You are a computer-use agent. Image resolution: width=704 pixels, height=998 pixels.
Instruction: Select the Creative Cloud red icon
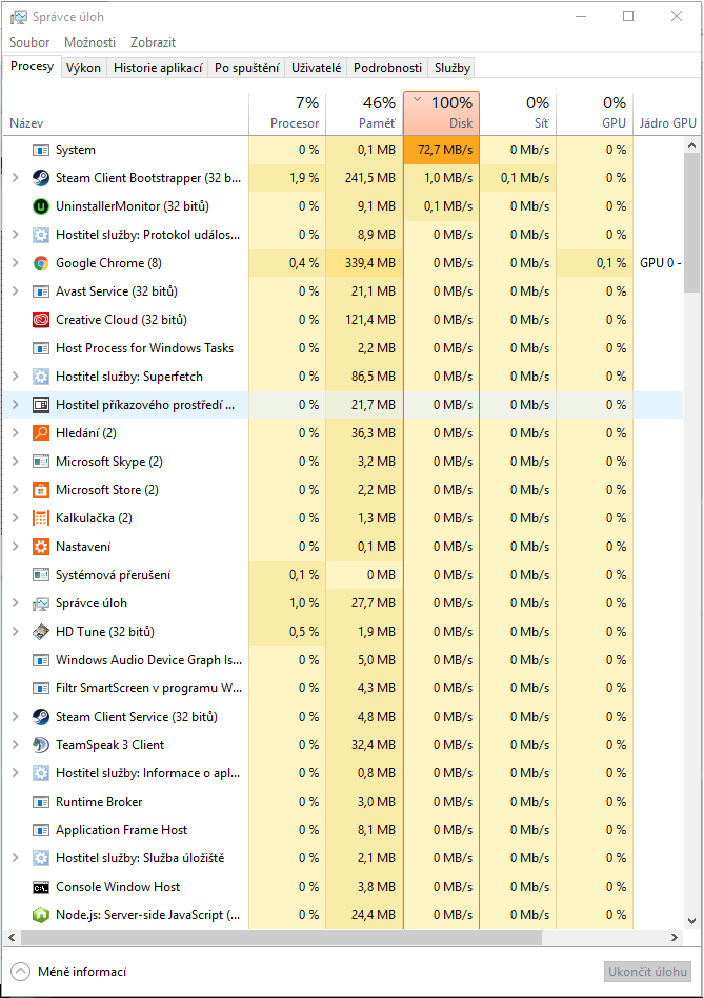[41, 320]
